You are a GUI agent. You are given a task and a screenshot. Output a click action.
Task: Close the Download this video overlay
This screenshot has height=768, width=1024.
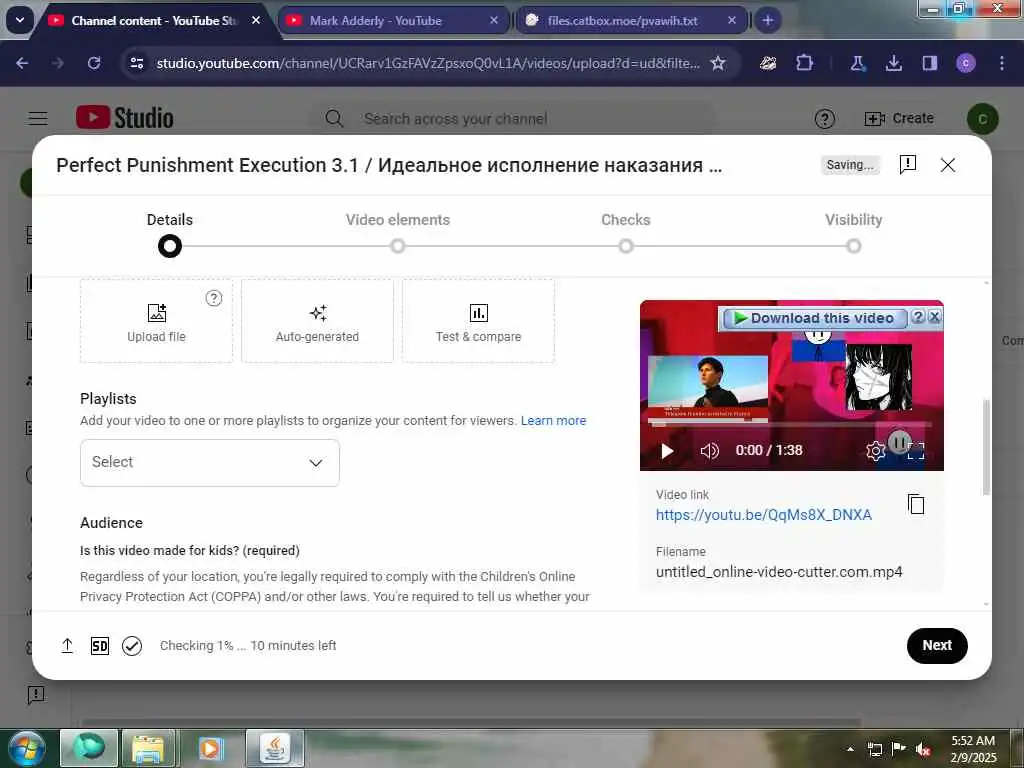coord(935,317)
